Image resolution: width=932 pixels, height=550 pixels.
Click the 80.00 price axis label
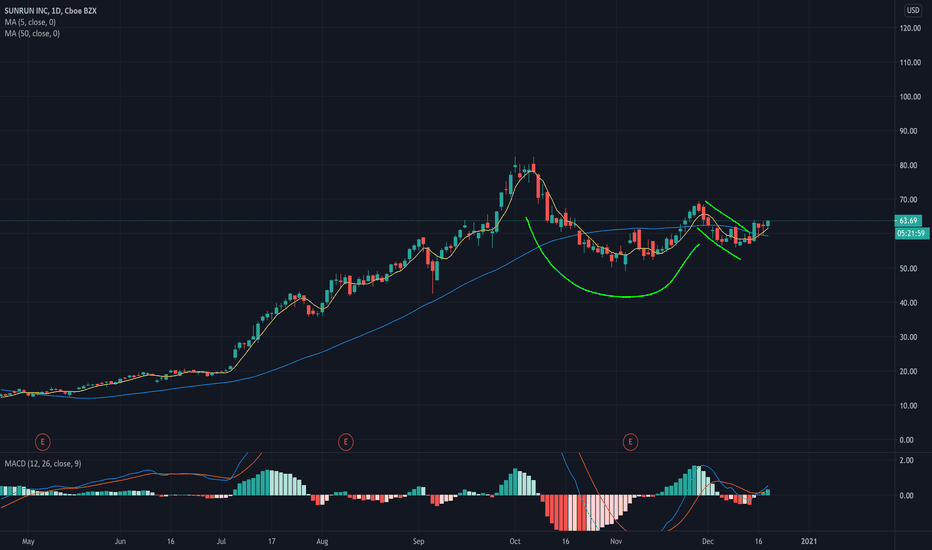908,165
